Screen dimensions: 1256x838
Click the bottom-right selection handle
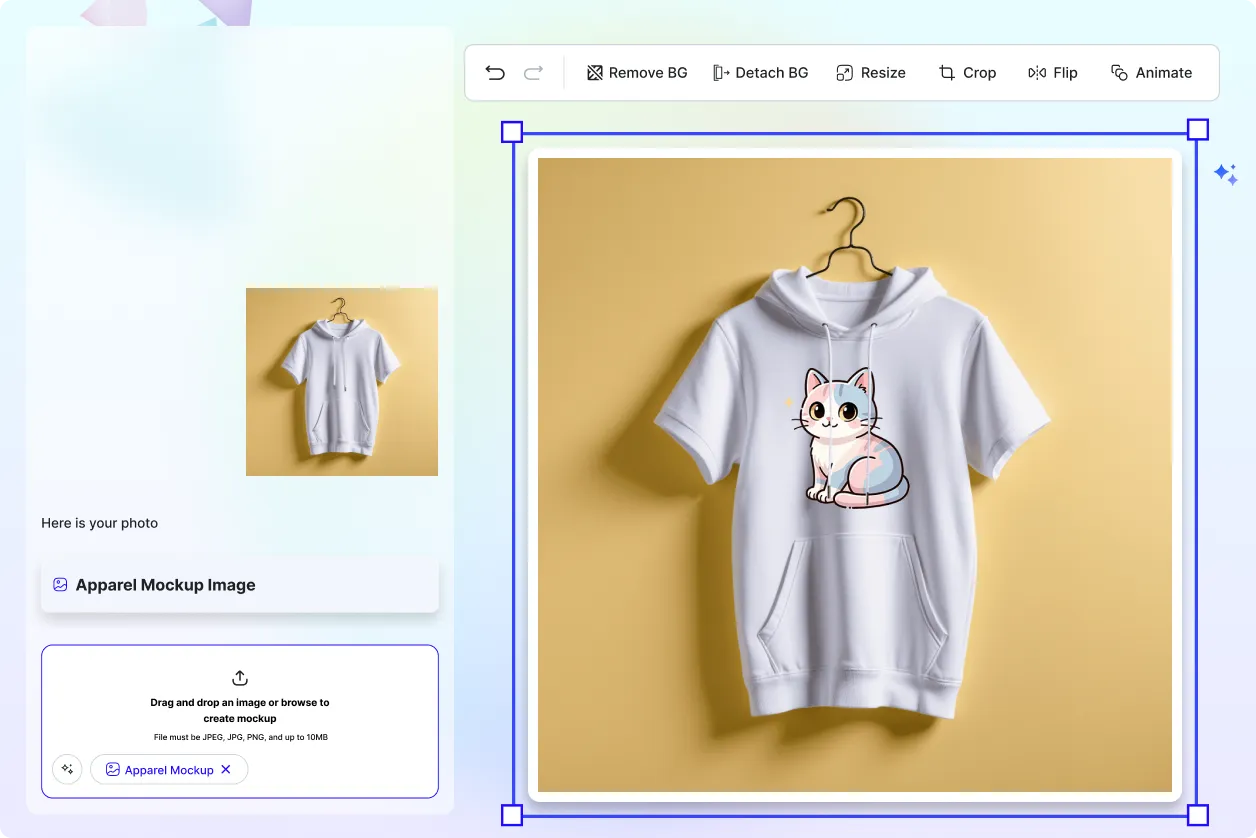[1196, 816]
